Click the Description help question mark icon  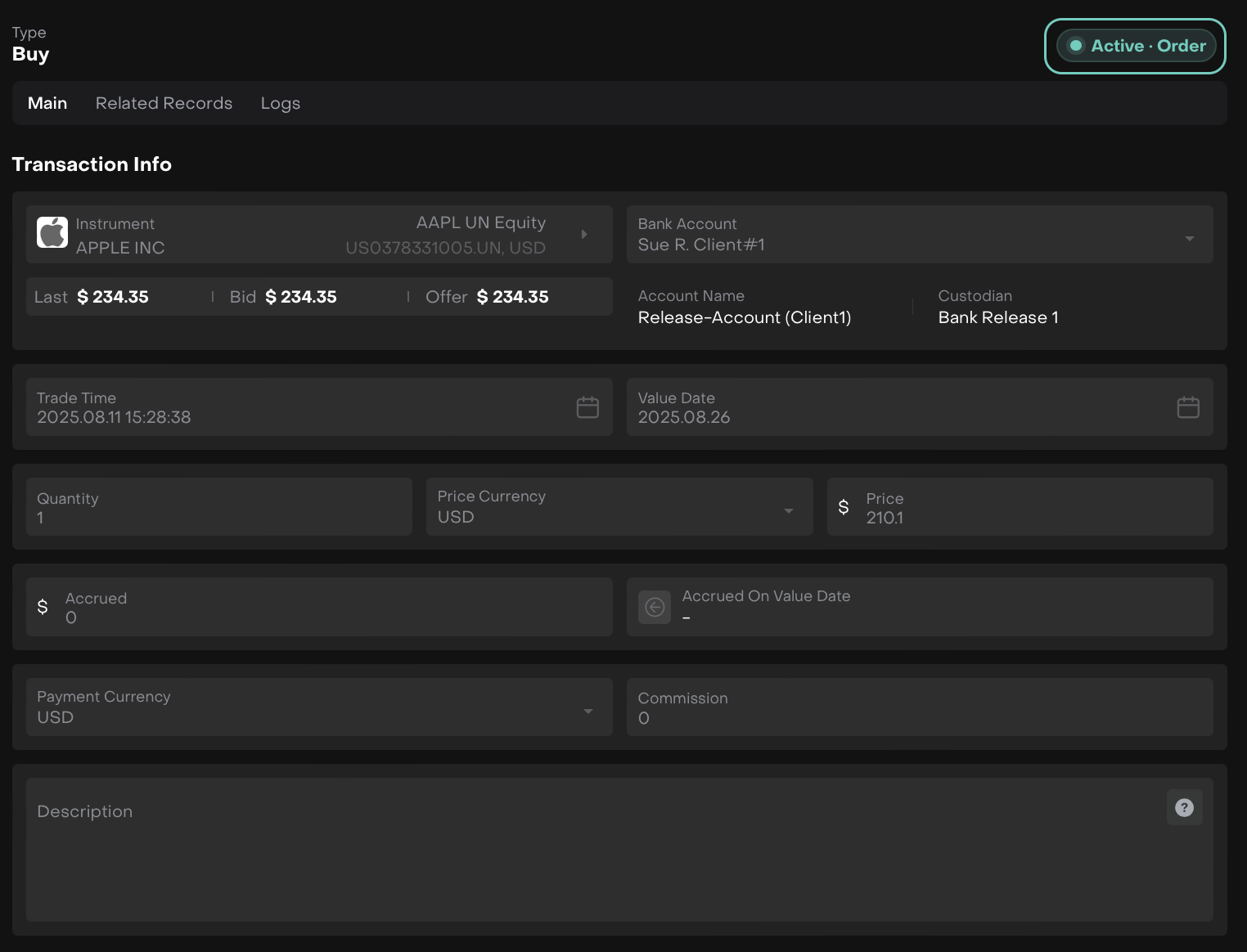click(x=1184, y=808)
